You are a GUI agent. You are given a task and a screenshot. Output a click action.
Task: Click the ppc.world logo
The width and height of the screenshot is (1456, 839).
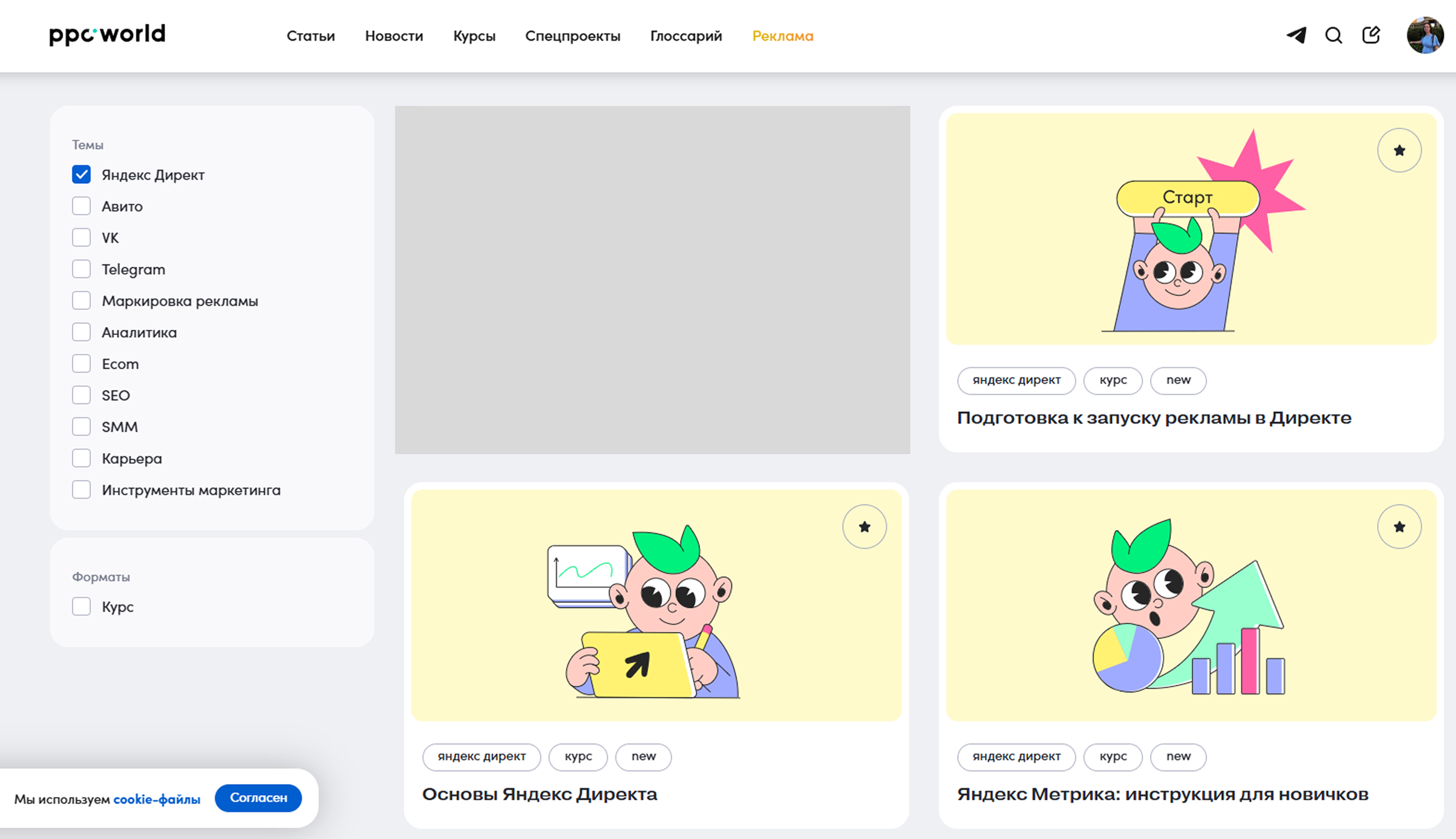pyautogui.click(x=107, y=35)
